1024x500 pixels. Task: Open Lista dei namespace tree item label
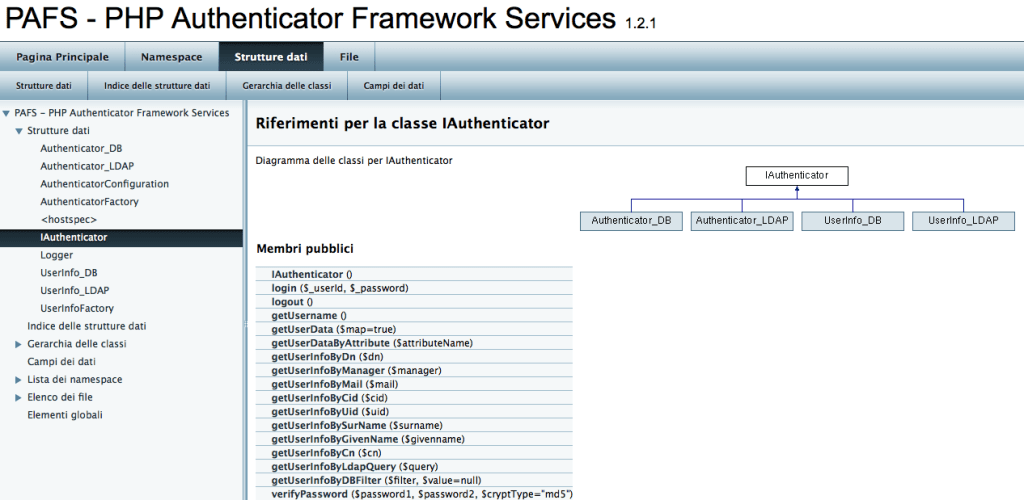(x=74, y=379)
